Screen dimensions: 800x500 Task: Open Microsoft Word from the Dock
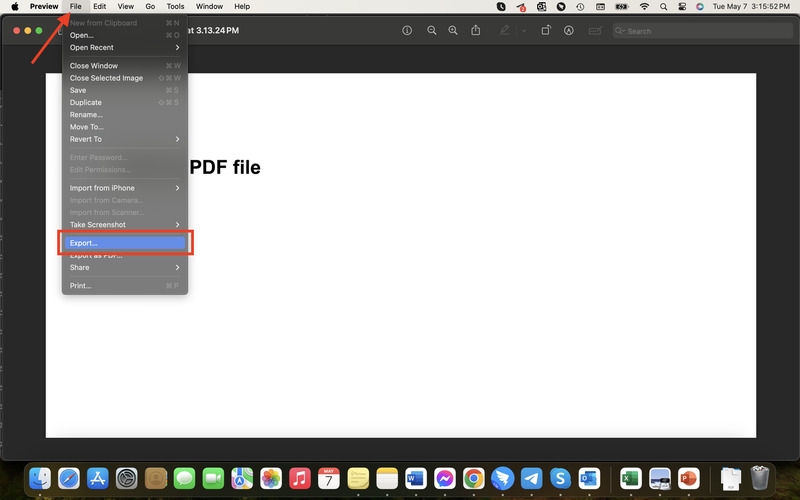(416, 479)
